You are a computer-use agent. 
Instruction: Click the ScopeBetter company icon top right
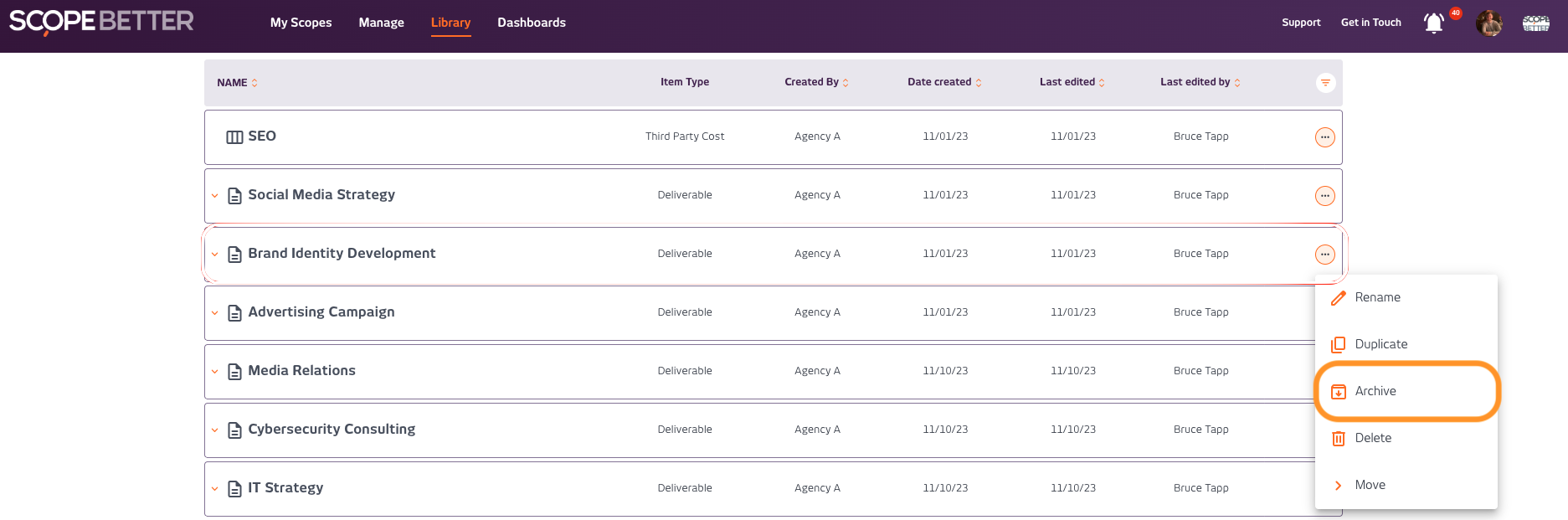(x=1535, y=23)
